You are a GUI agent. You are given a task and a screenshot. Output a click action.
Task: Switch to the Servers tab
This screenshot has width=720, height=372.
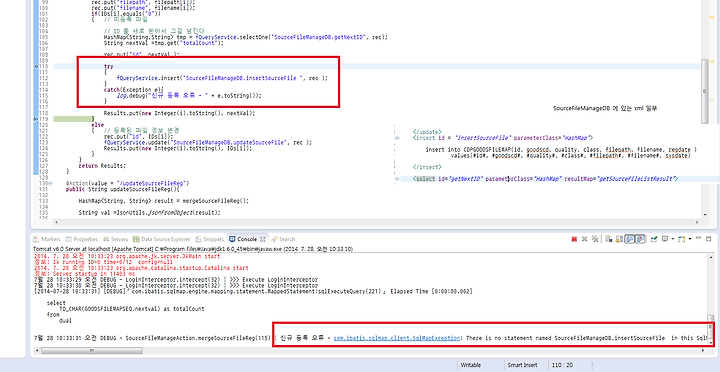click(115, 239)
